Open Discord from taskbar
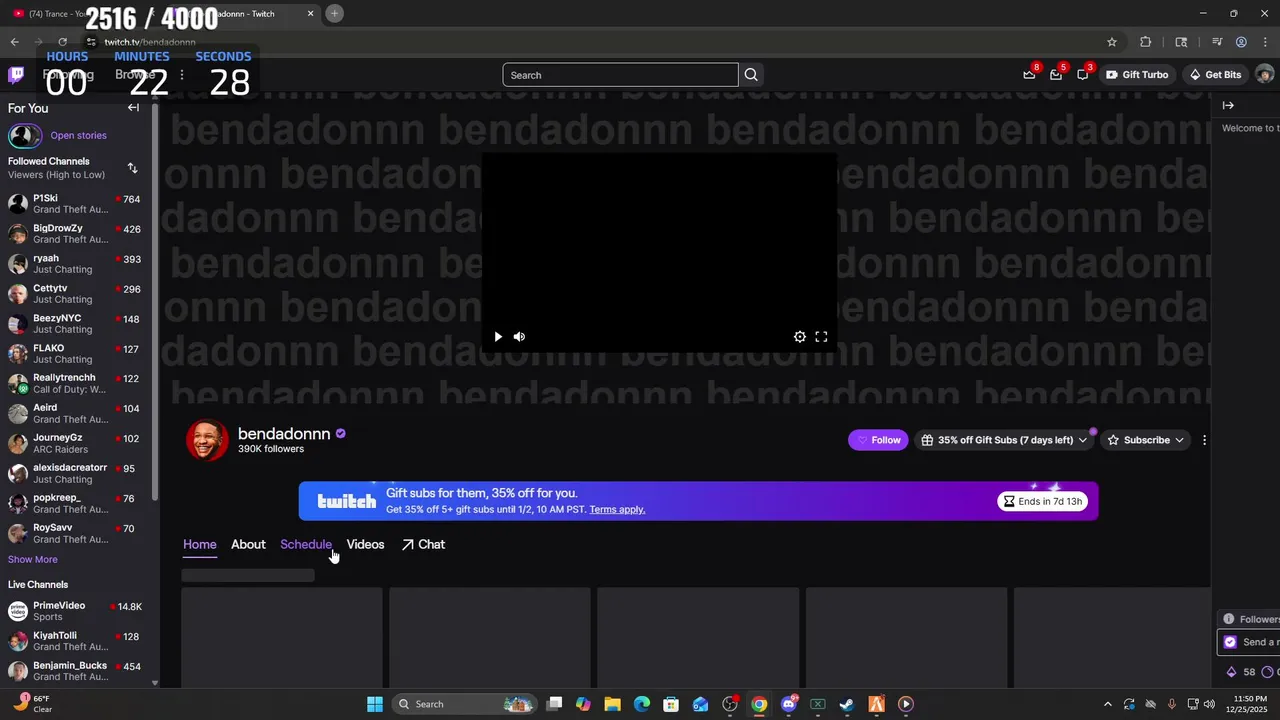The image size is (1280, 720). [x=789, y=704]
